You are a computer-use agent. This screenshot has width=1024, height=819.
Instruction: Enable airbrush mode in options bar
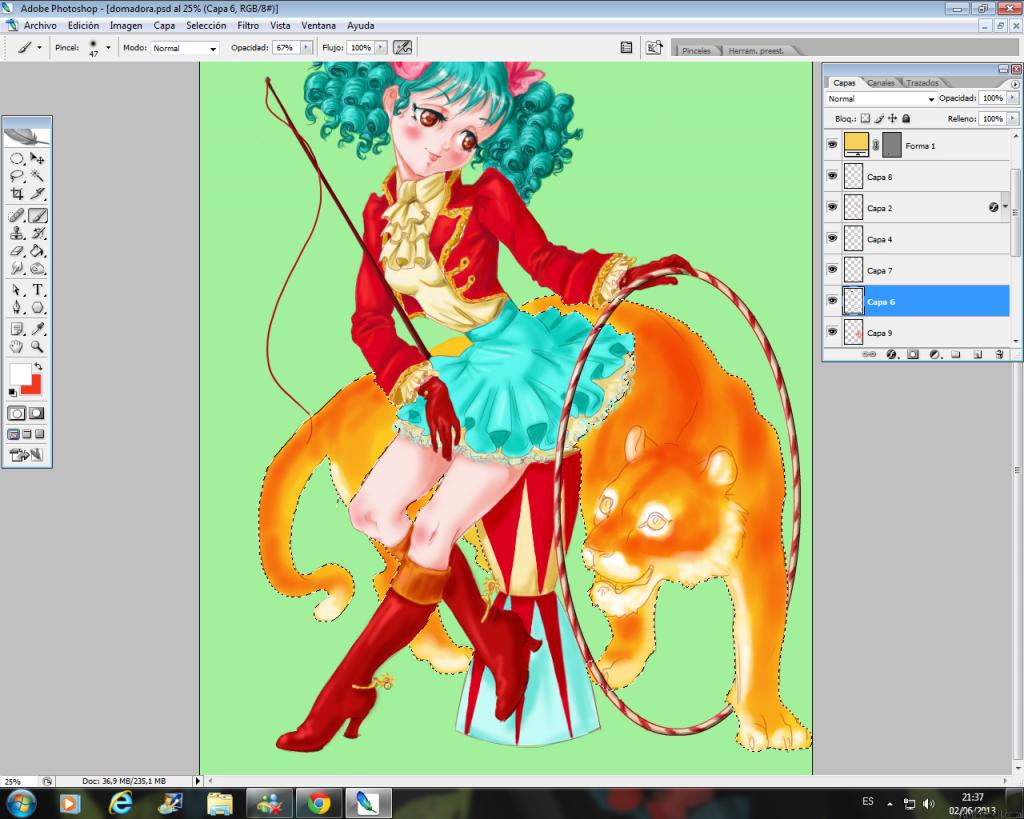coord(402,48)
